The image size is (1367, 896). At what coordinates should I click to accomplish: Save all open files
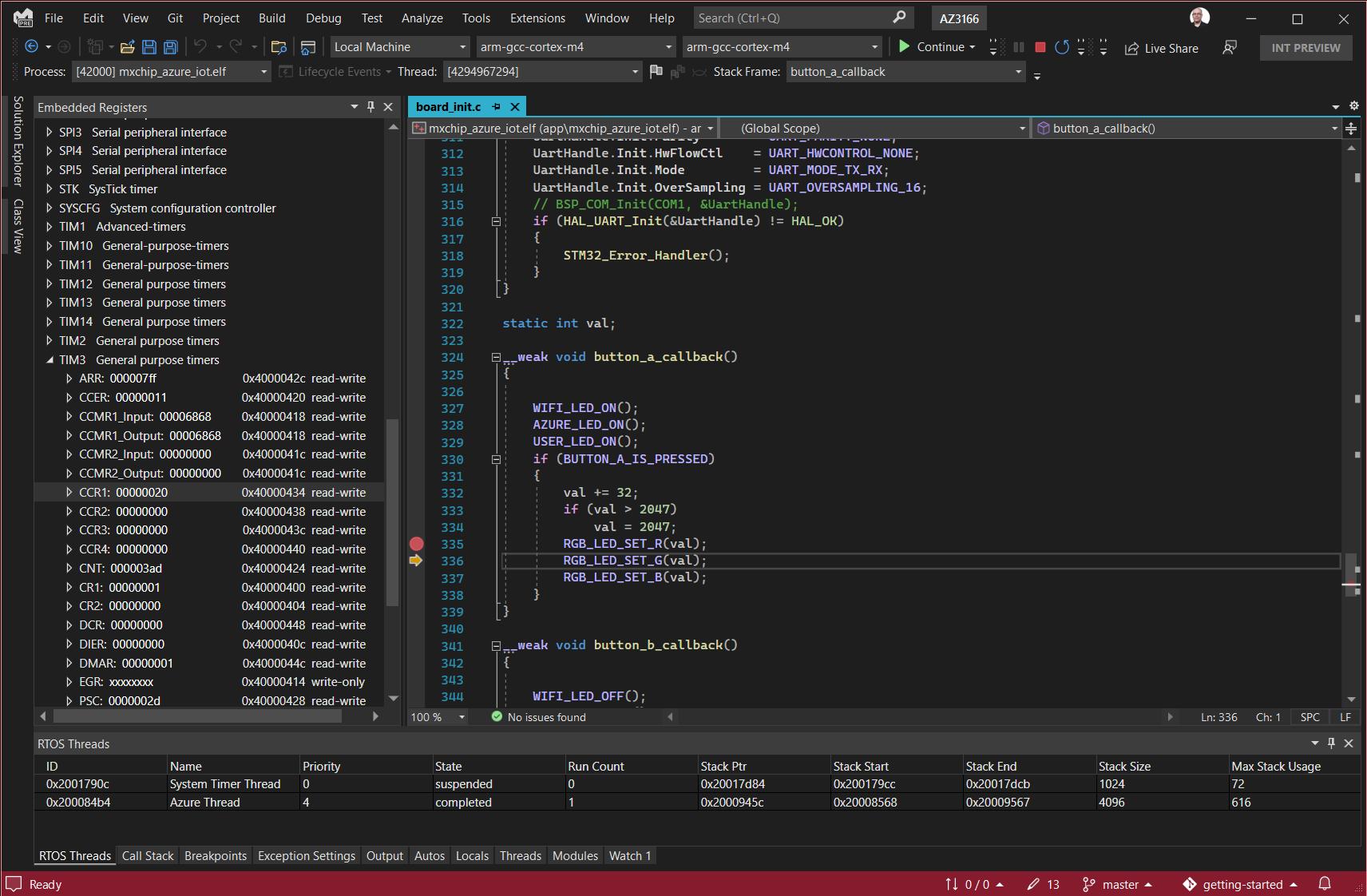[x=170, y=47]
